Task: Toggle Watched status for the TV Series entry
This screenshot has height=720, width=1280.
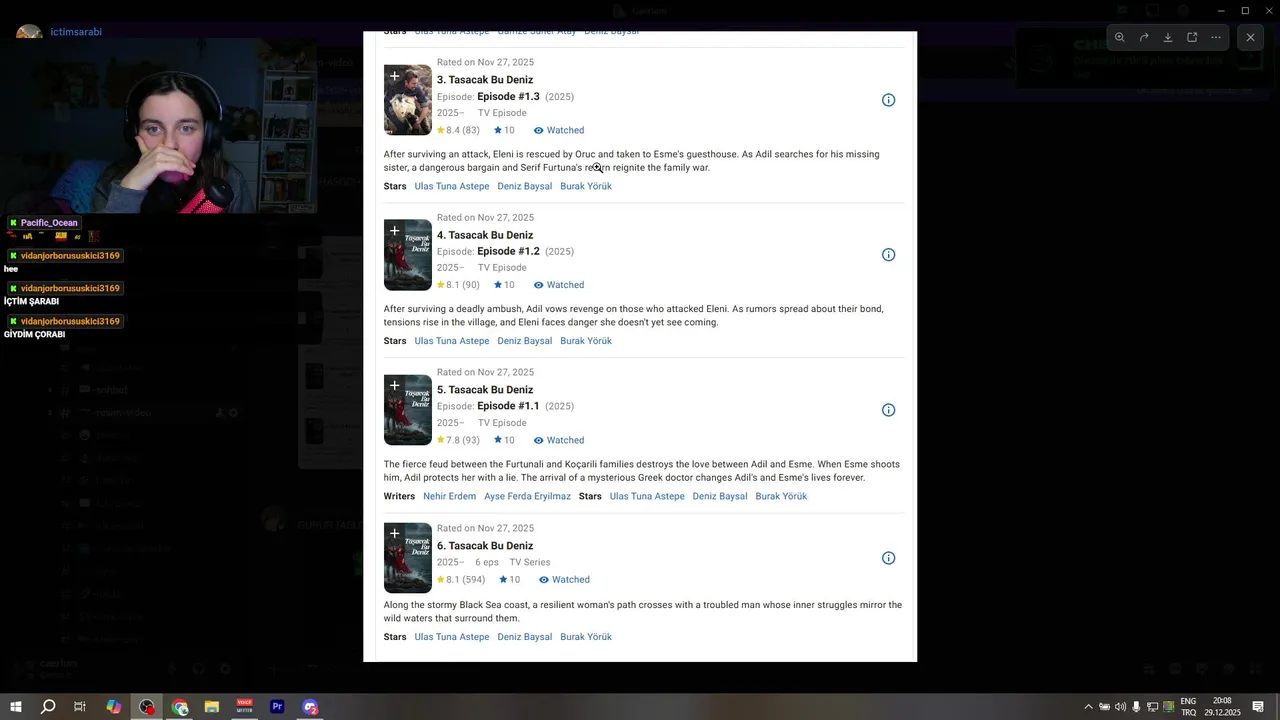Action: click(x=564, y=580)
